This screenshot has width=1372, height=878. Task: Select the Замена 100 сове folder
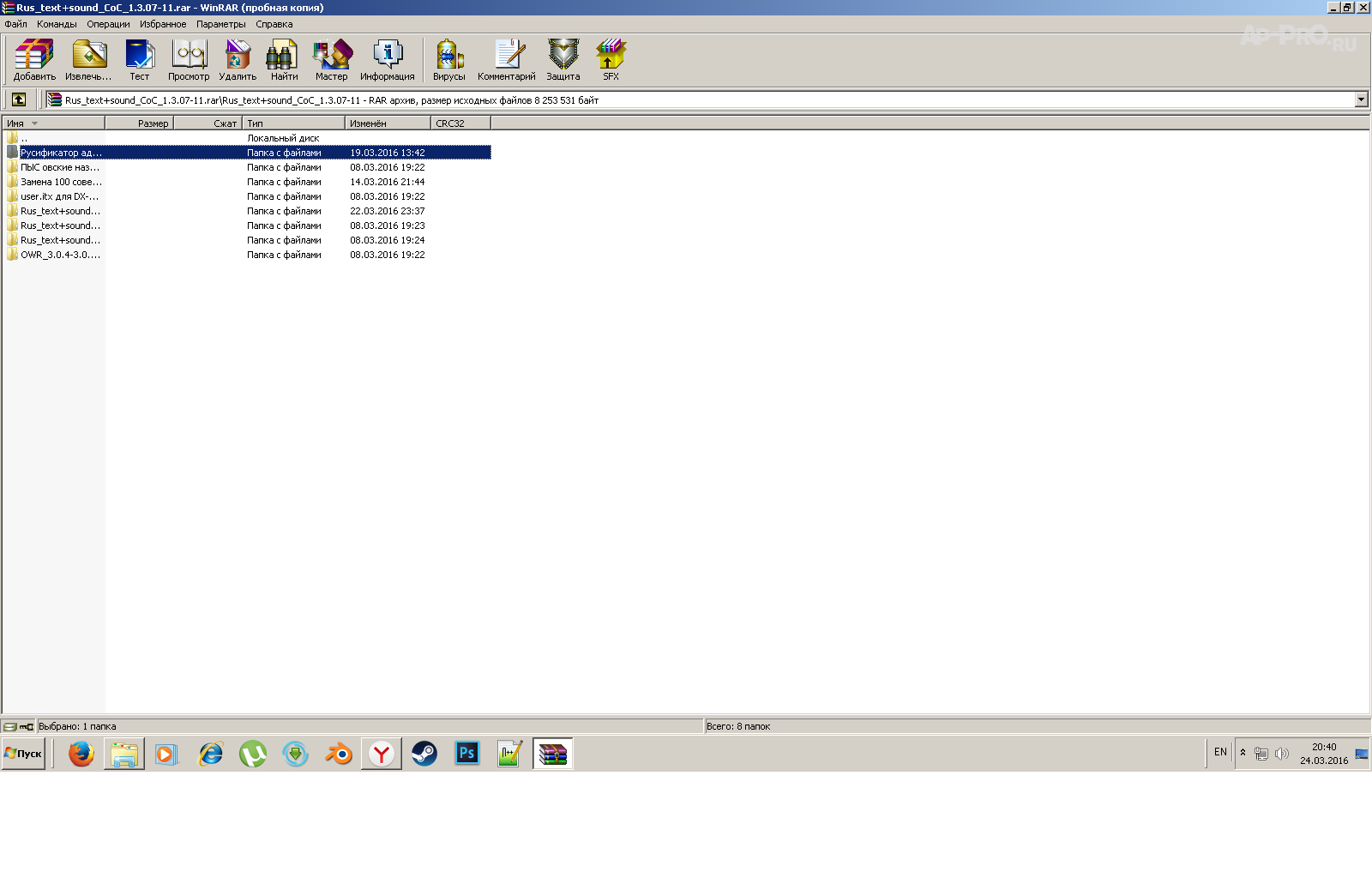click(x=60, y=182)
